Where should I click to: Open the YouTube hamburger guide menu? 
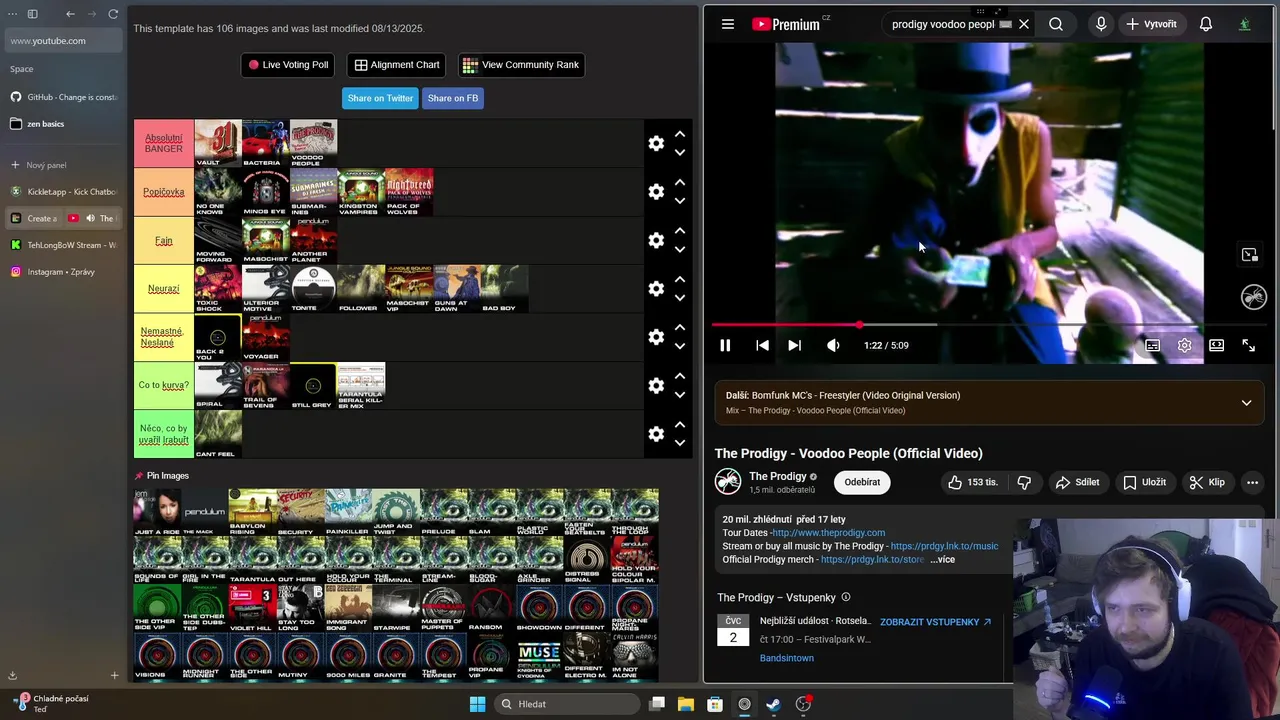728,24
